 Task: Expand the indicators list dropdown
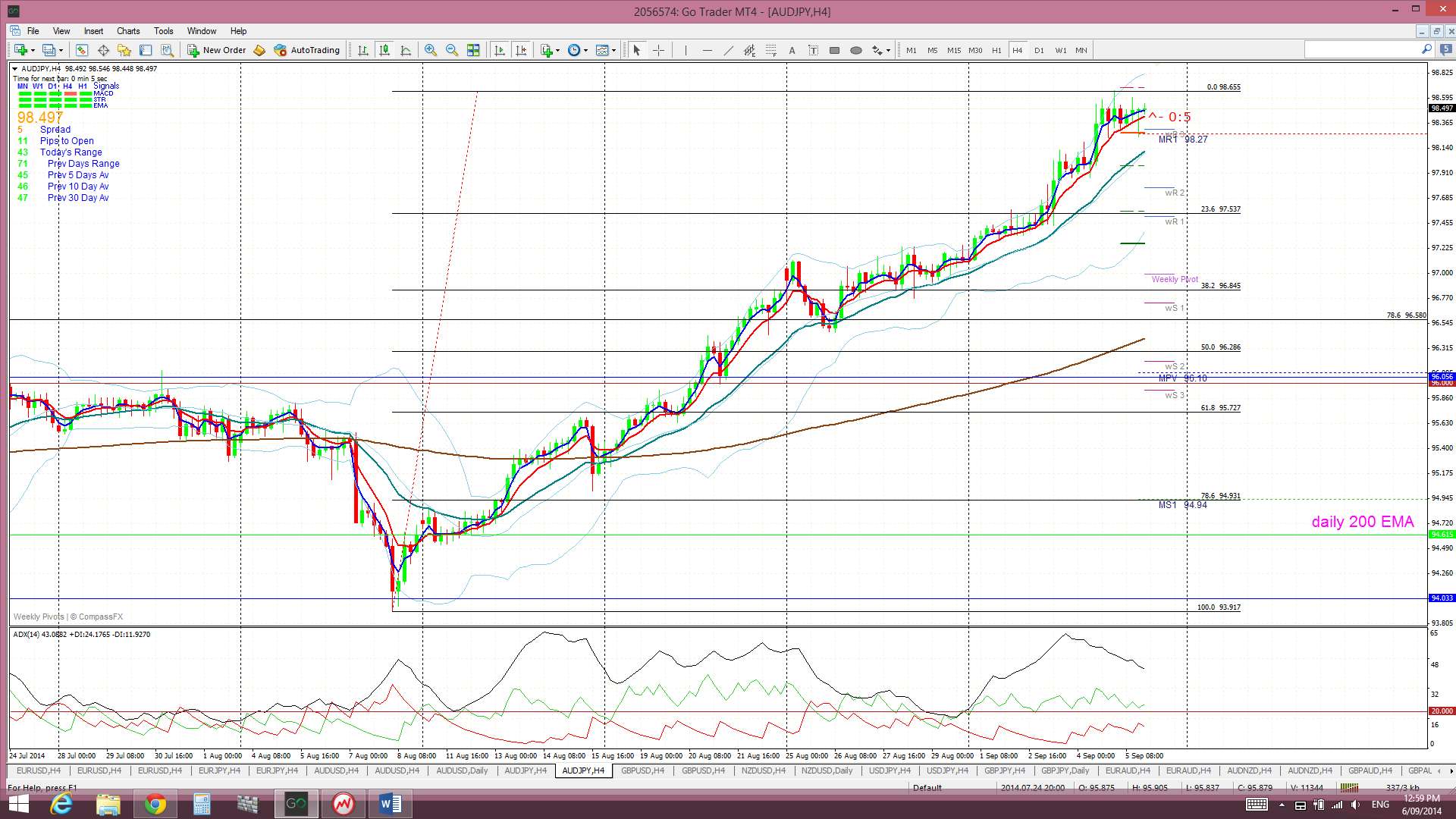(558, 51)
